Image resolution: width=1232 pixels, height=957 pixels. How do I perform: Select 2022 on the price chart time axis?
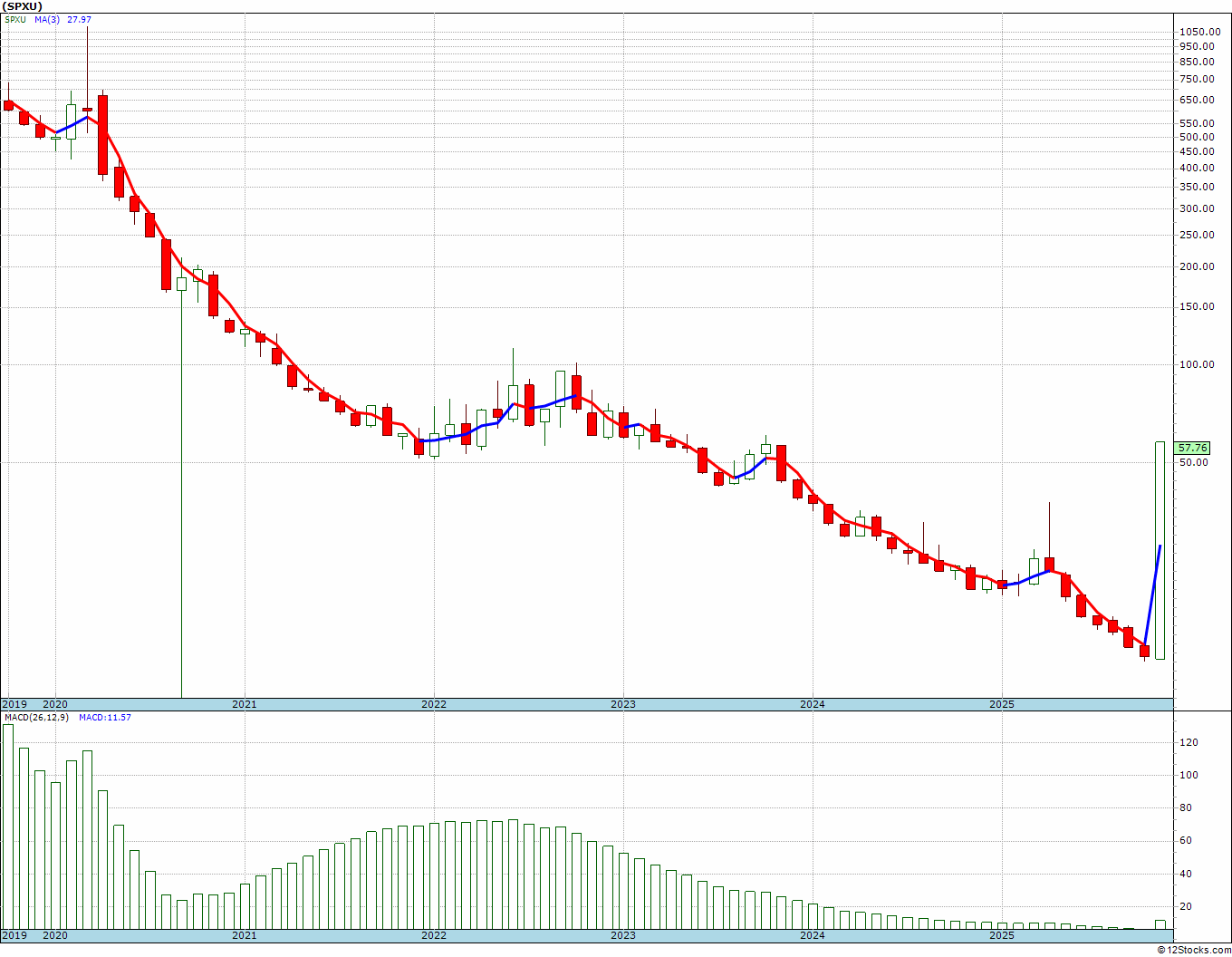(x=433, y=704)
